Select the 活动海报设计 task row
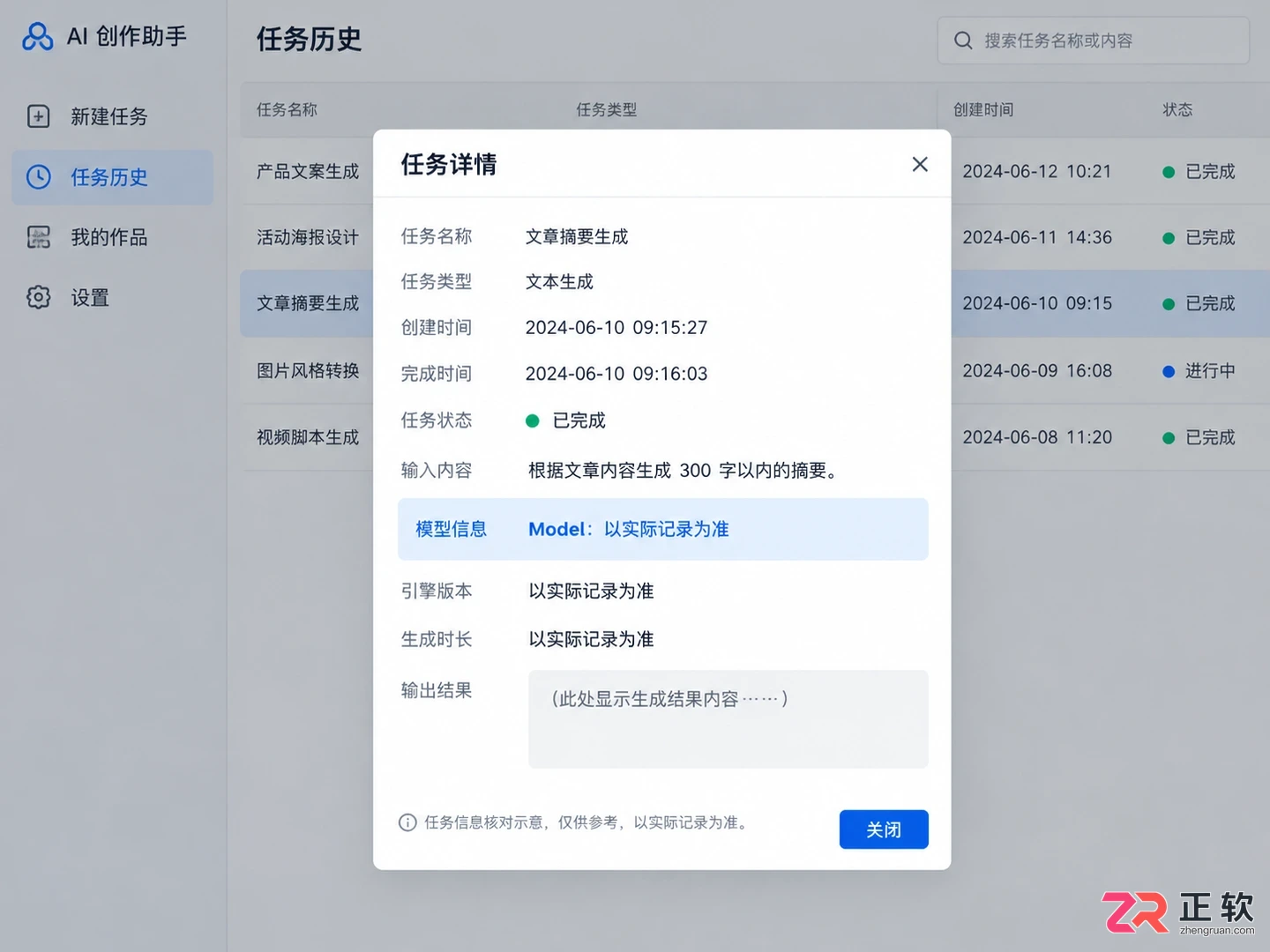 pos(308,237)
